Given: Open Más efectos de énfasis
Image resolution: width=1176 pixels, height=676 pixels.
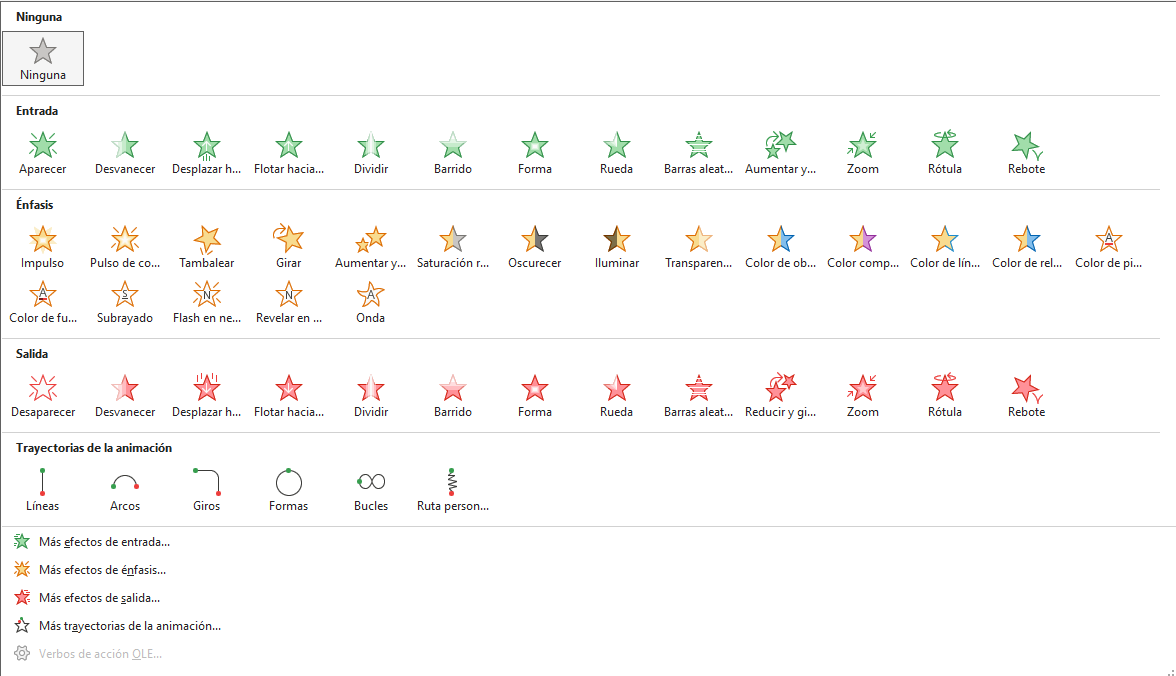Looking at the screenshot, I should point(102,570).
